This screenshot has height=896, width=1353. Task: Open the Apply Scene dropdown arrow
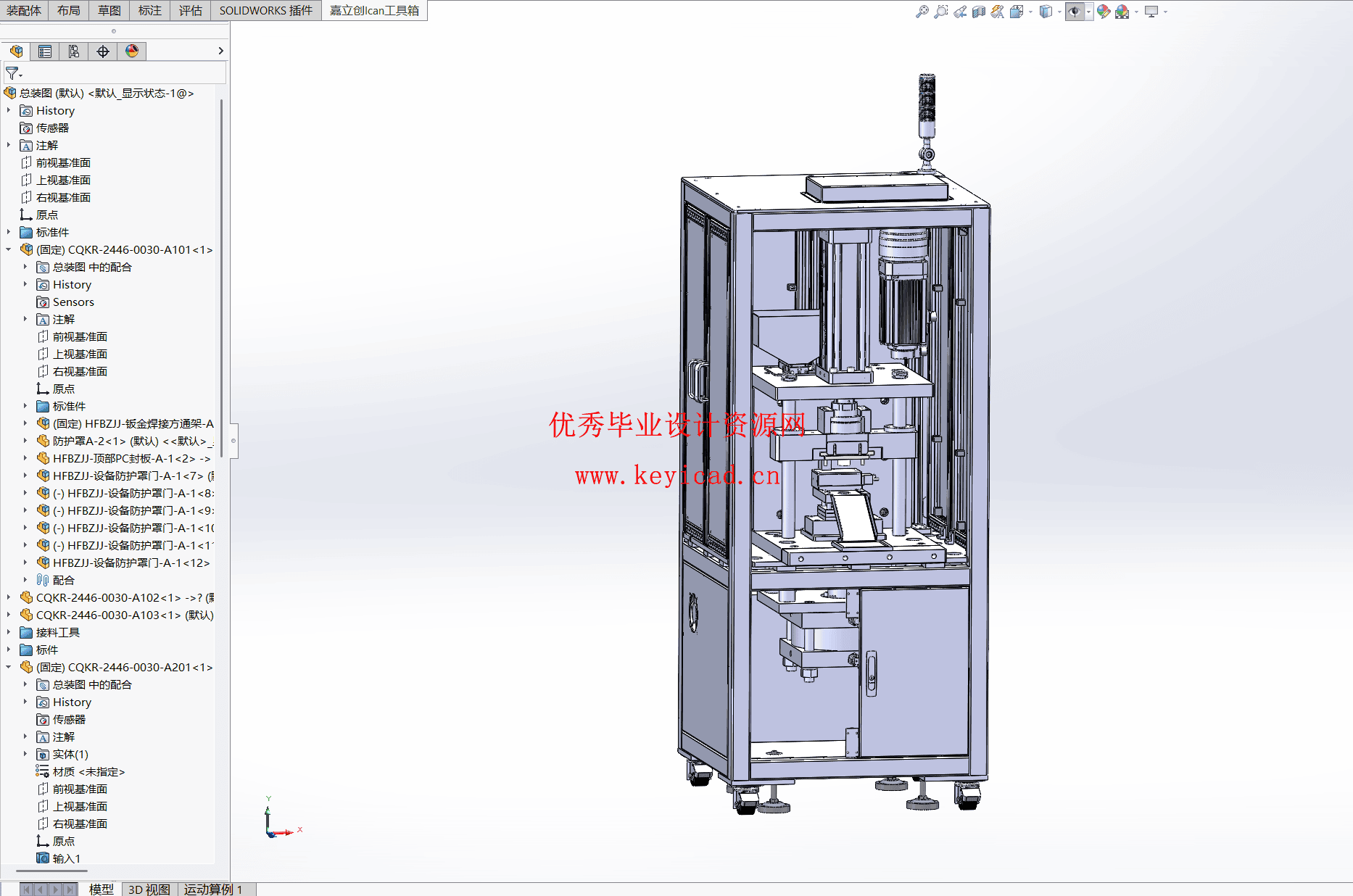click(1136, 12)
